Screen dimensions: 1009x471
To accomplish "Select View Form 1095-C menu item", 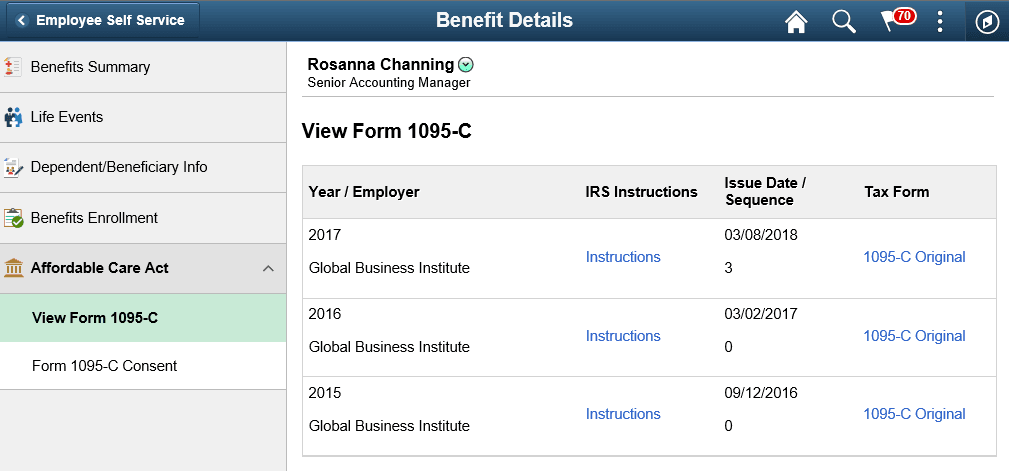I will (x=95, y=318).
